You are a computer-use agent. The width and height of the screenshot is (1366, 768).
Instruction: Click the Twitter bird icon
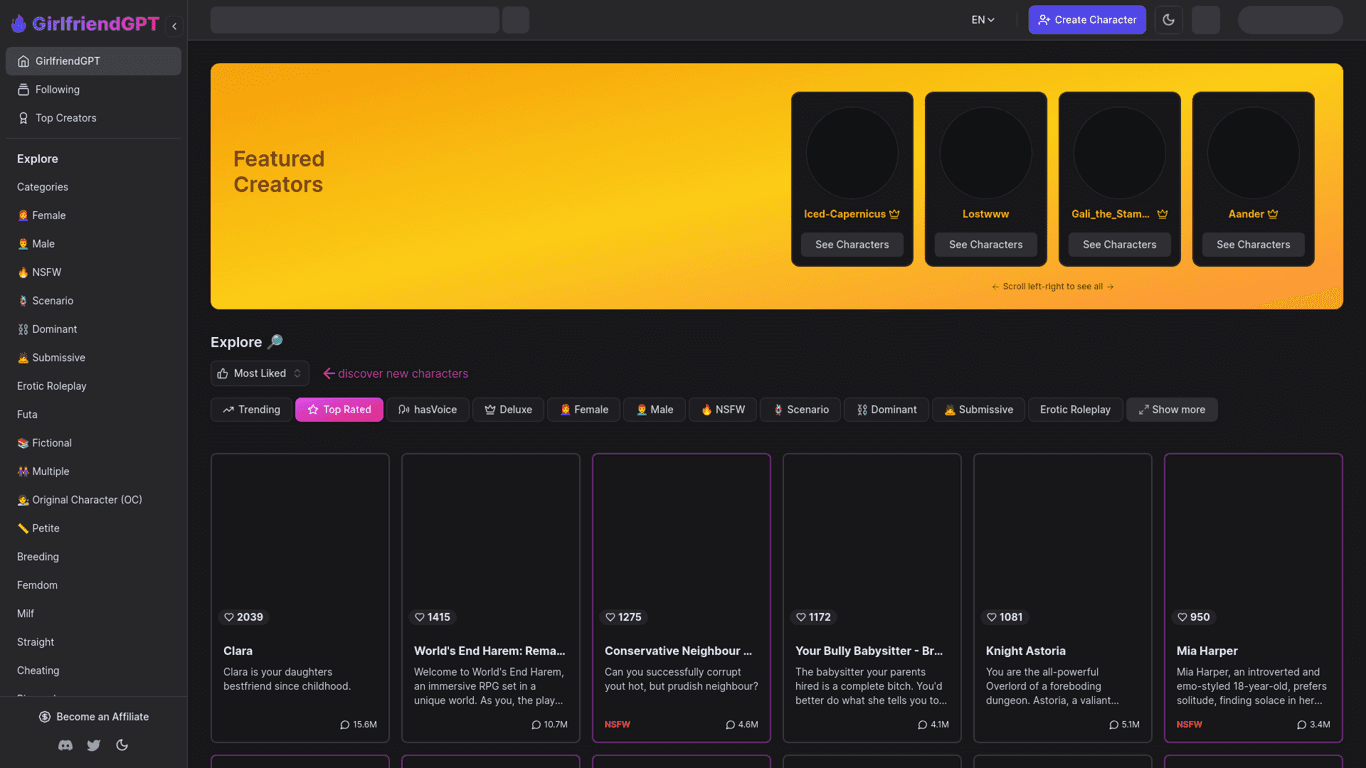(x=93, y=745)
